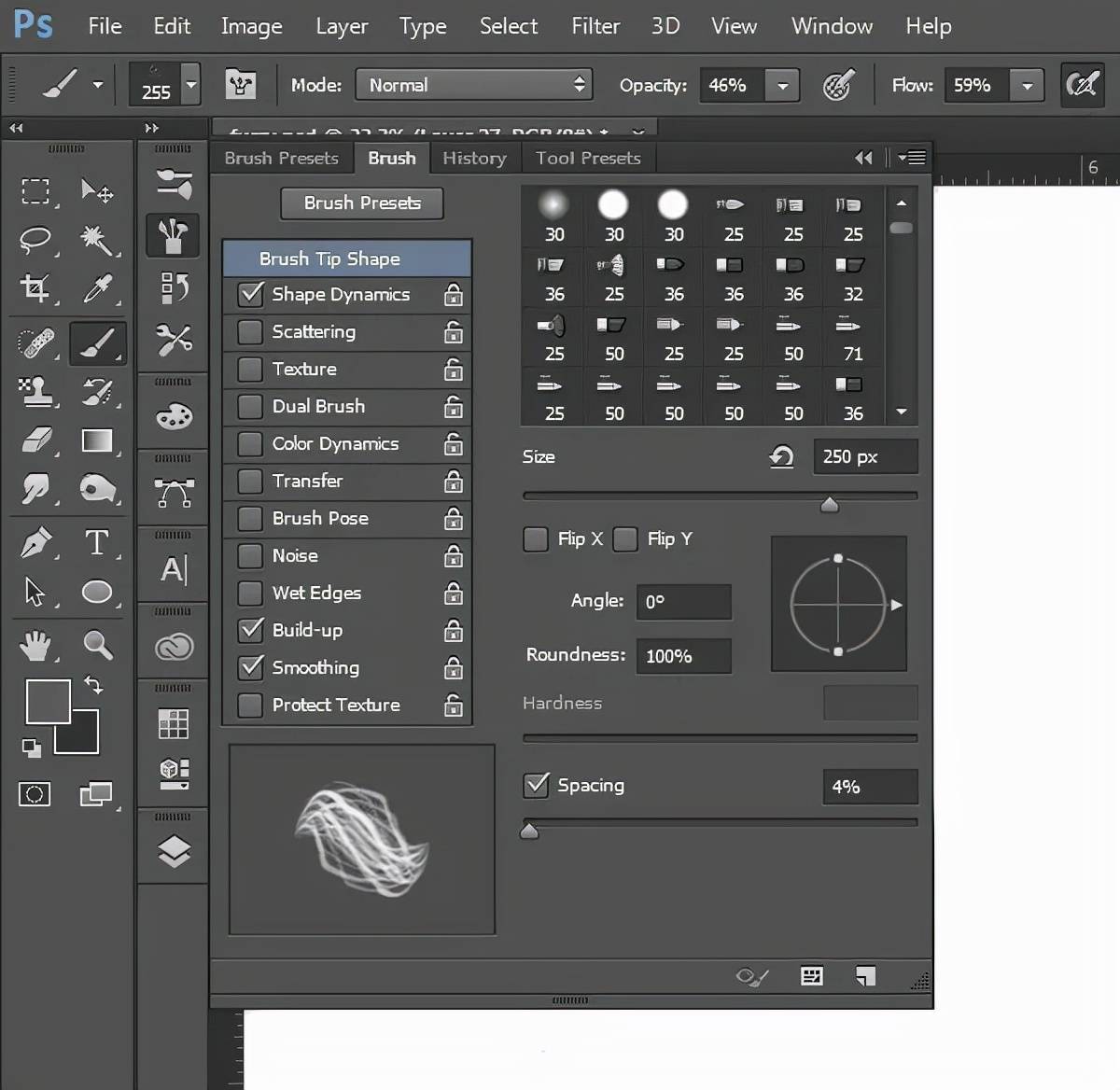Select the Hand tool
The width and height of the screenshot is (1120, 1090).
35,644
